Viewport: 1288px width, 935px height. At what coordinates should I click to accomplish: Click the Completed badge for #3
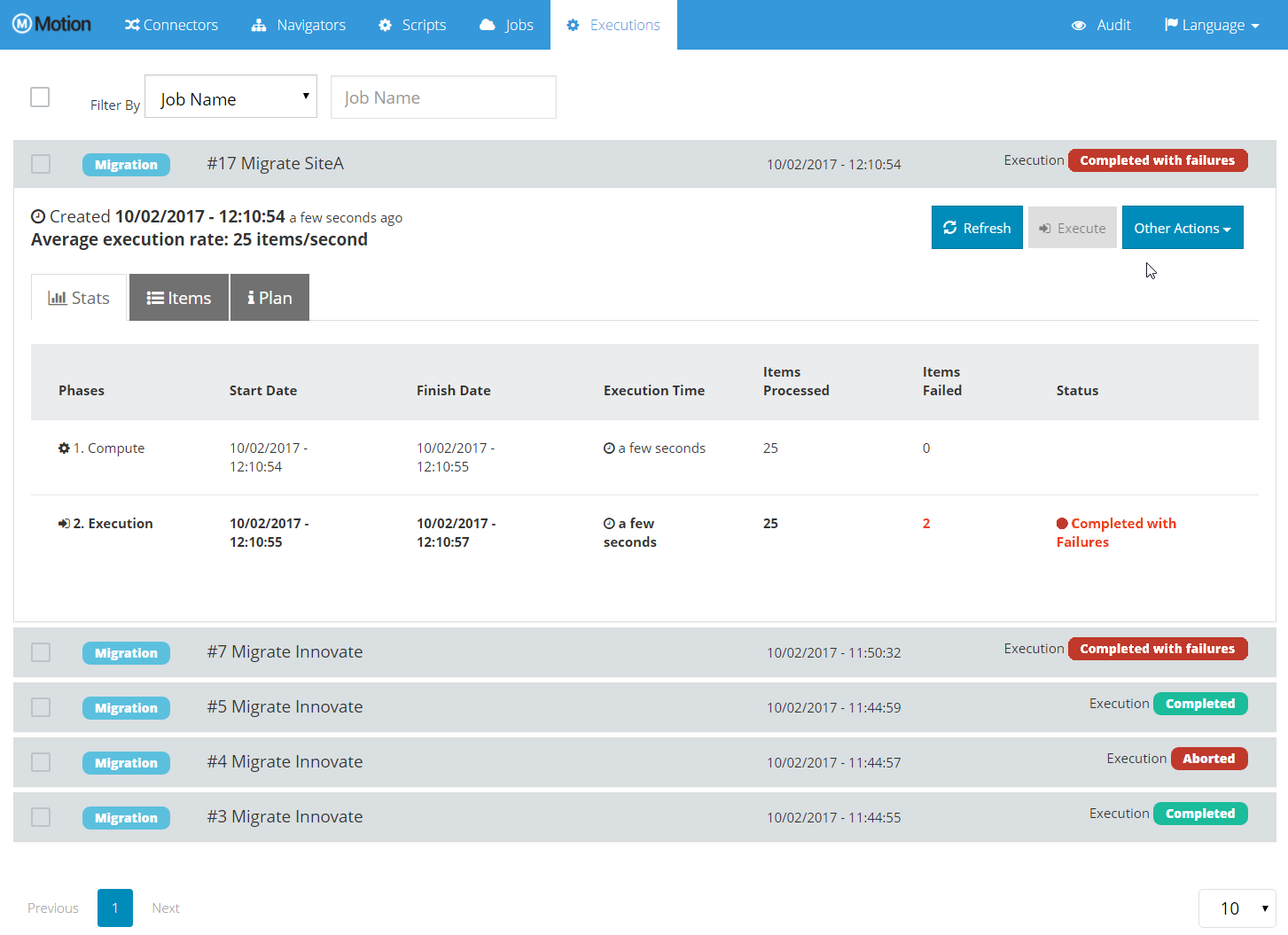coord(1200,814)
